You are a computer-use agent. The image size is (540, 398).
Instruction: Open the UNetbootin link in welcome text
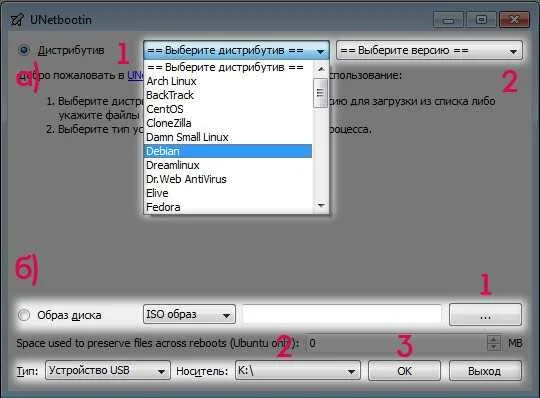tap(135, 75)
